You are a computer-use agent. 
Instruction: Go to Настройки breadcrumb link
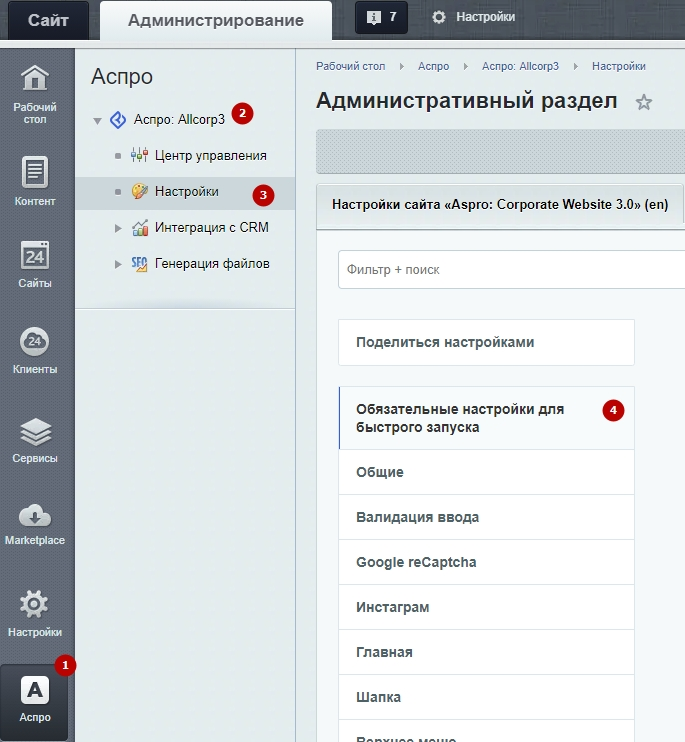click(619, 66)
